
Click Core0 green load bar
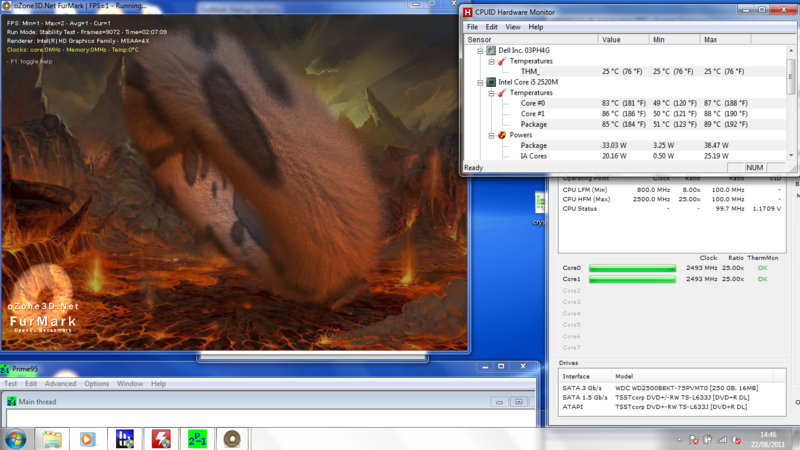point(632,268)
